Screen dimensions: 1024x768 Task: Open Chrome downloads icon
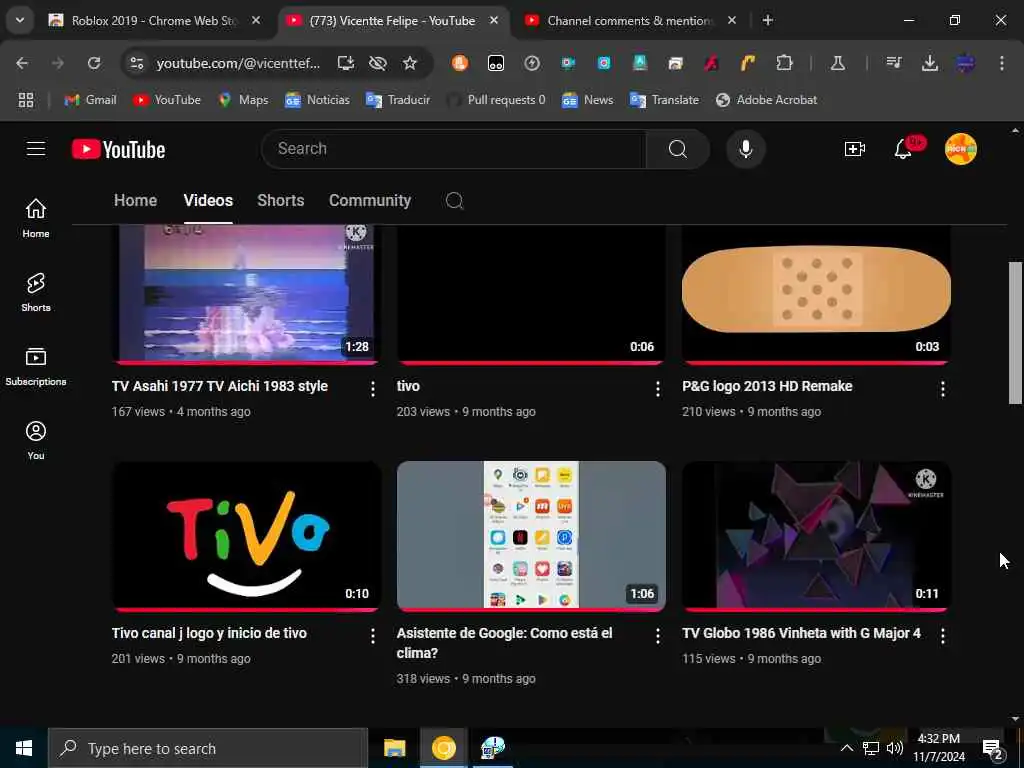929,63
